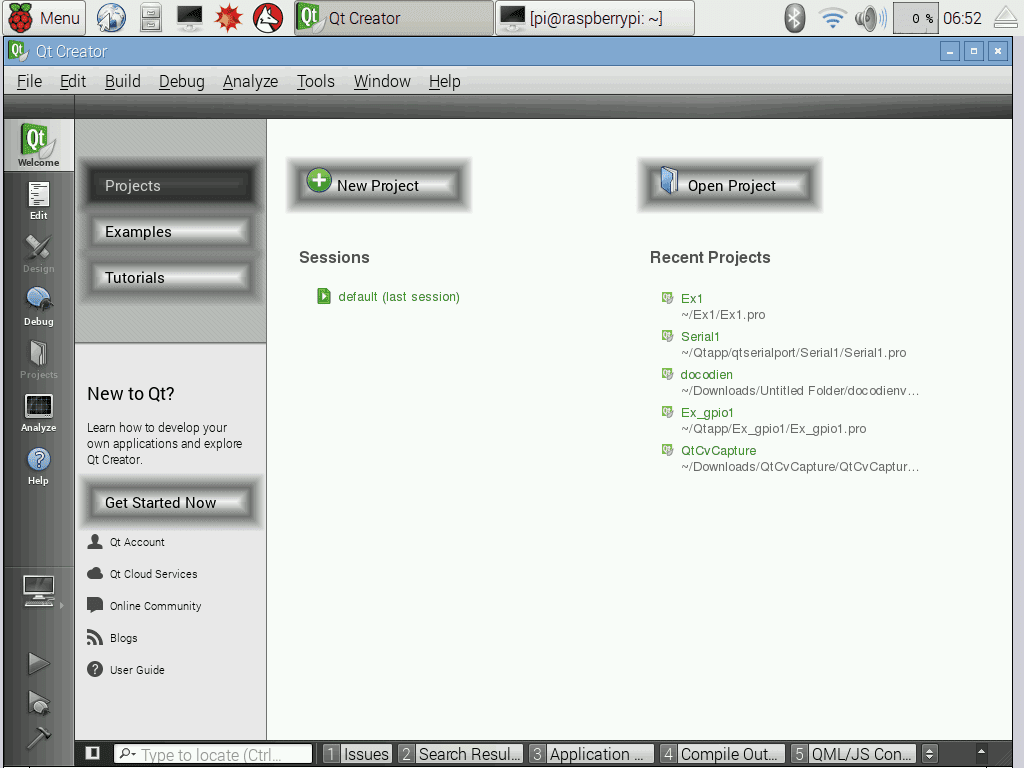
Task: Open recent project Serial1
Action: [700, 337]
